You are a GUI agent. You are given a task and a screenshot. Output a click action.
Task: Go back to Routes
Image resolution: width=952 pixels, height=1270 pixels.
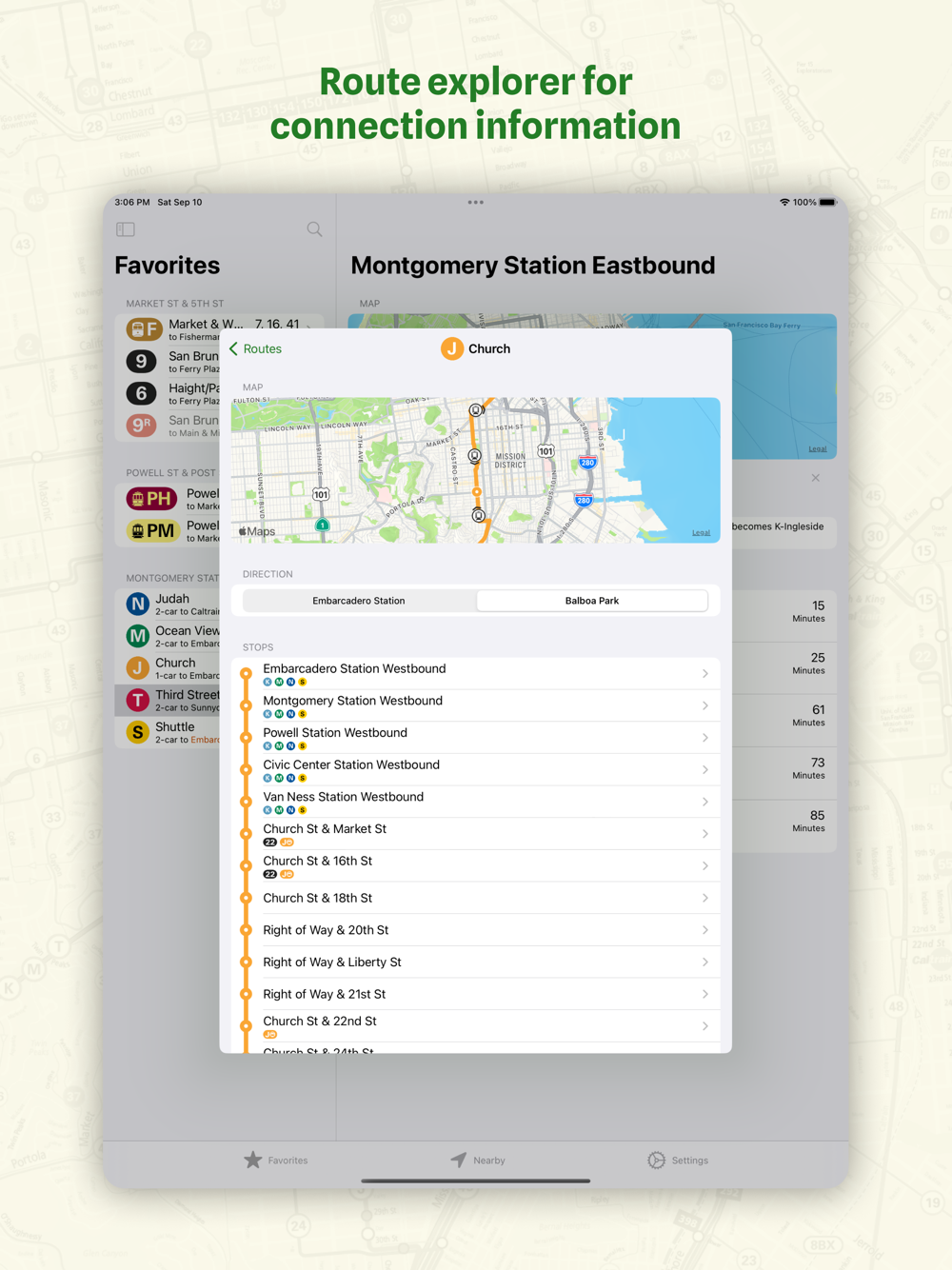pos(255,348)
